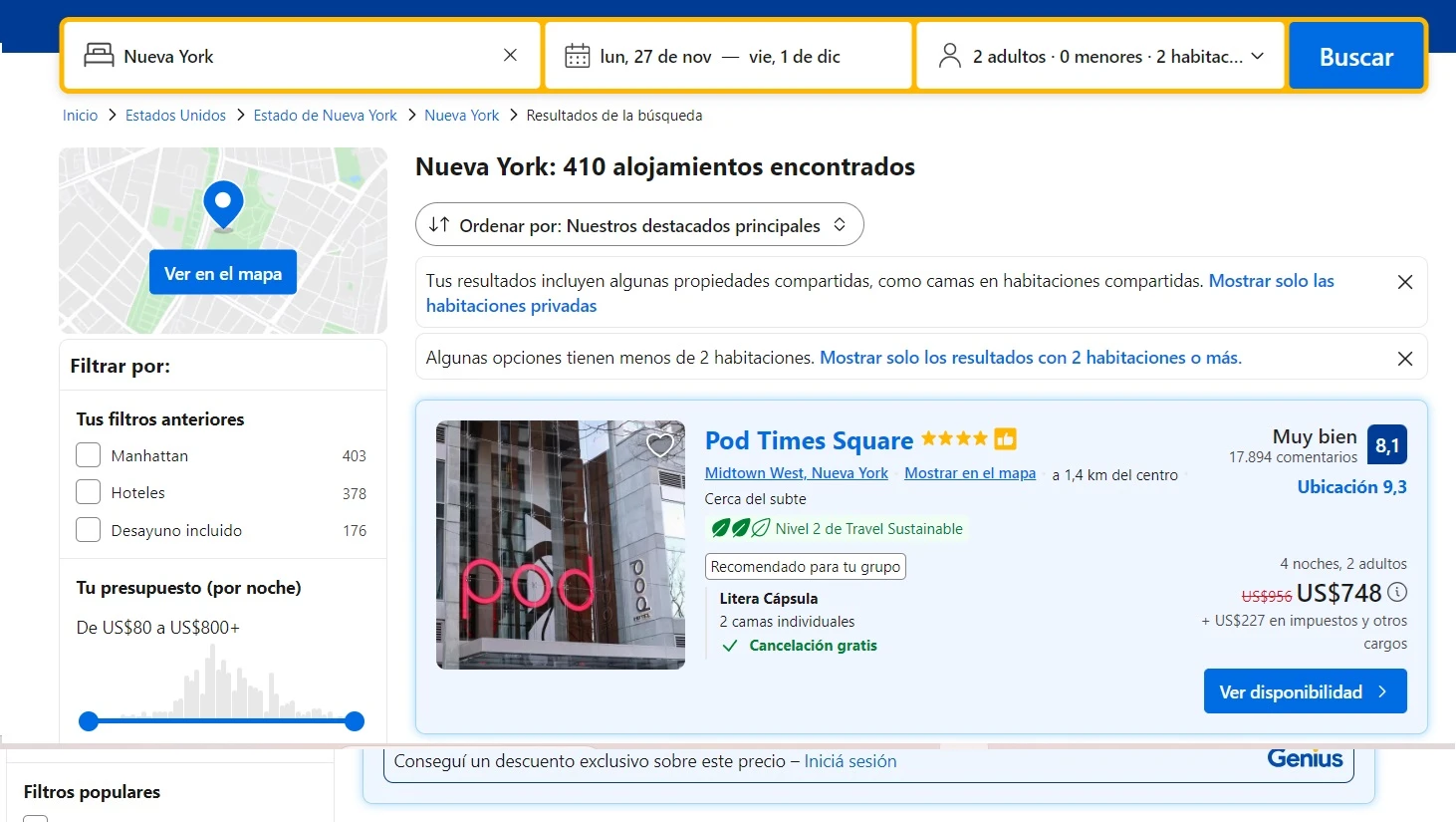This screenshot has width=1456, height=822.
Task: Click the Litera Cápsula room name
Action: click(769, 599)
